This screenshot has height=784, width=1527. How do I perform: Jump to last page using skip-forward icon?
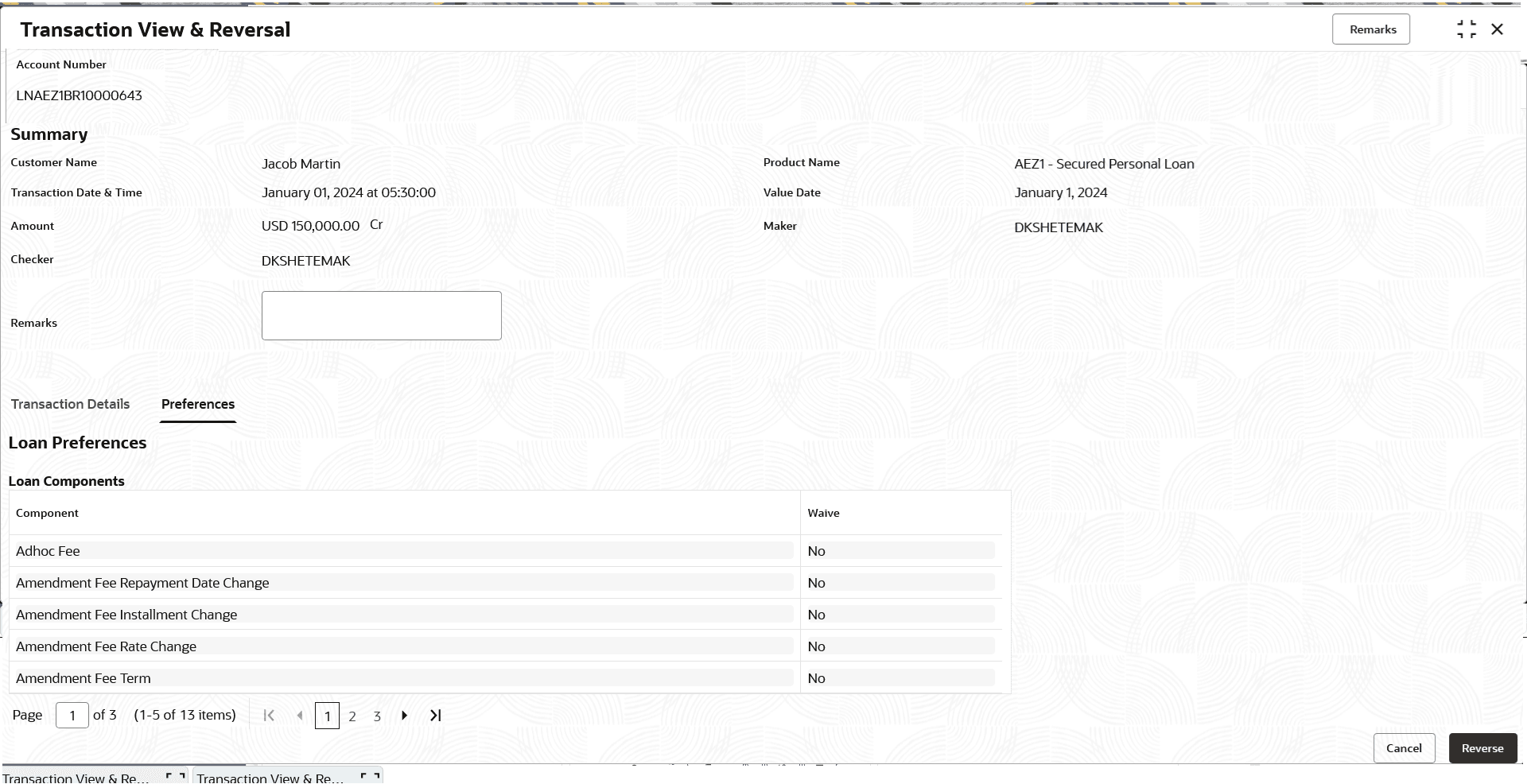434,716
